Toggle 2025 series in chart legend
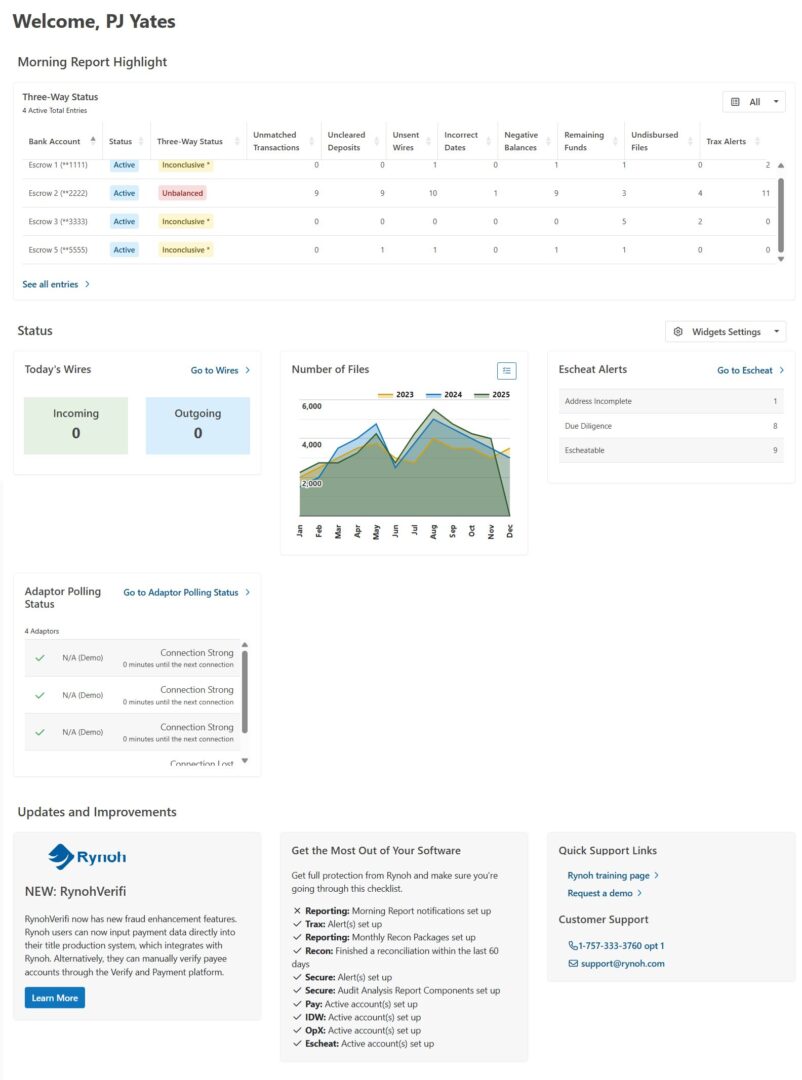The image size is (802, 1080). pyautogui.click(x=492, y=395)
